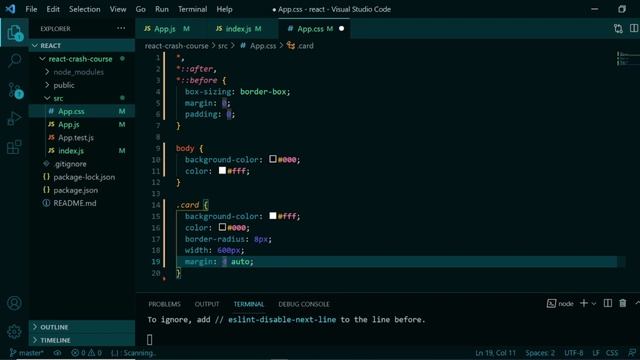This screenshot has width=640, height=360.
Task: Open the Selection menu
Action: (84, 9)
